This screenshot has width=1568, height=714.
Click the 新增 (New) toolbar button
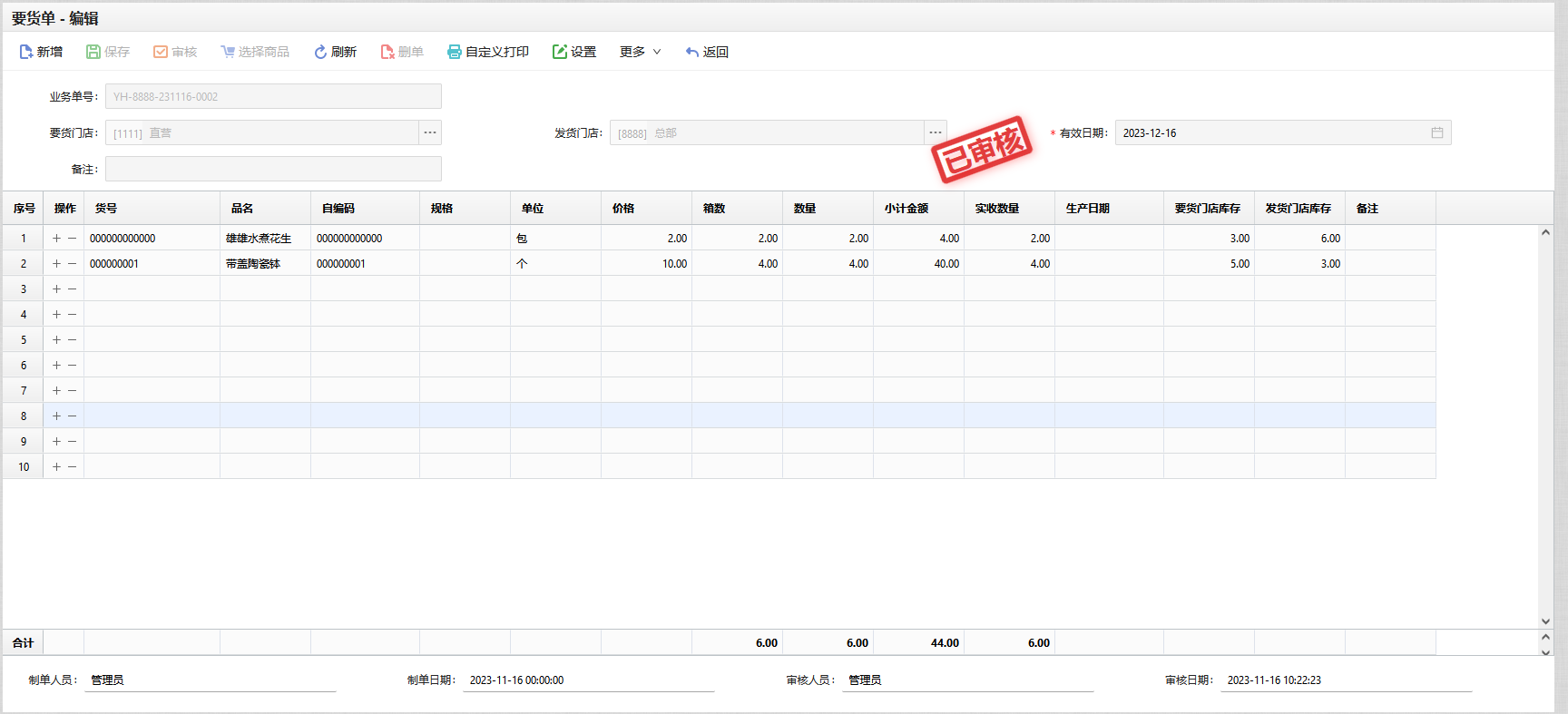click(41, 52)
